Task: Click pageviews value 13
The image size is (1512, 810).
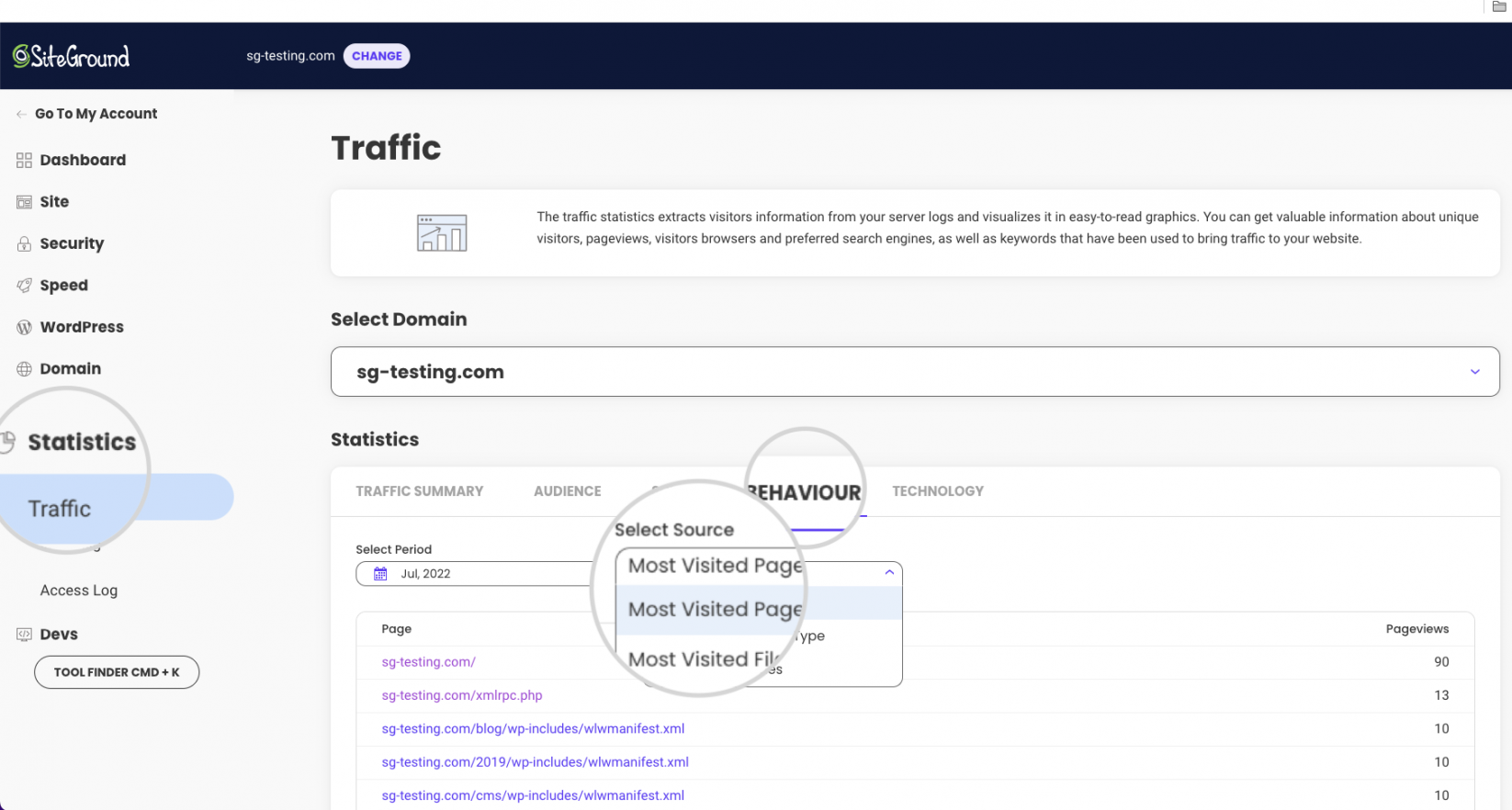Action: pos(1441,695)
